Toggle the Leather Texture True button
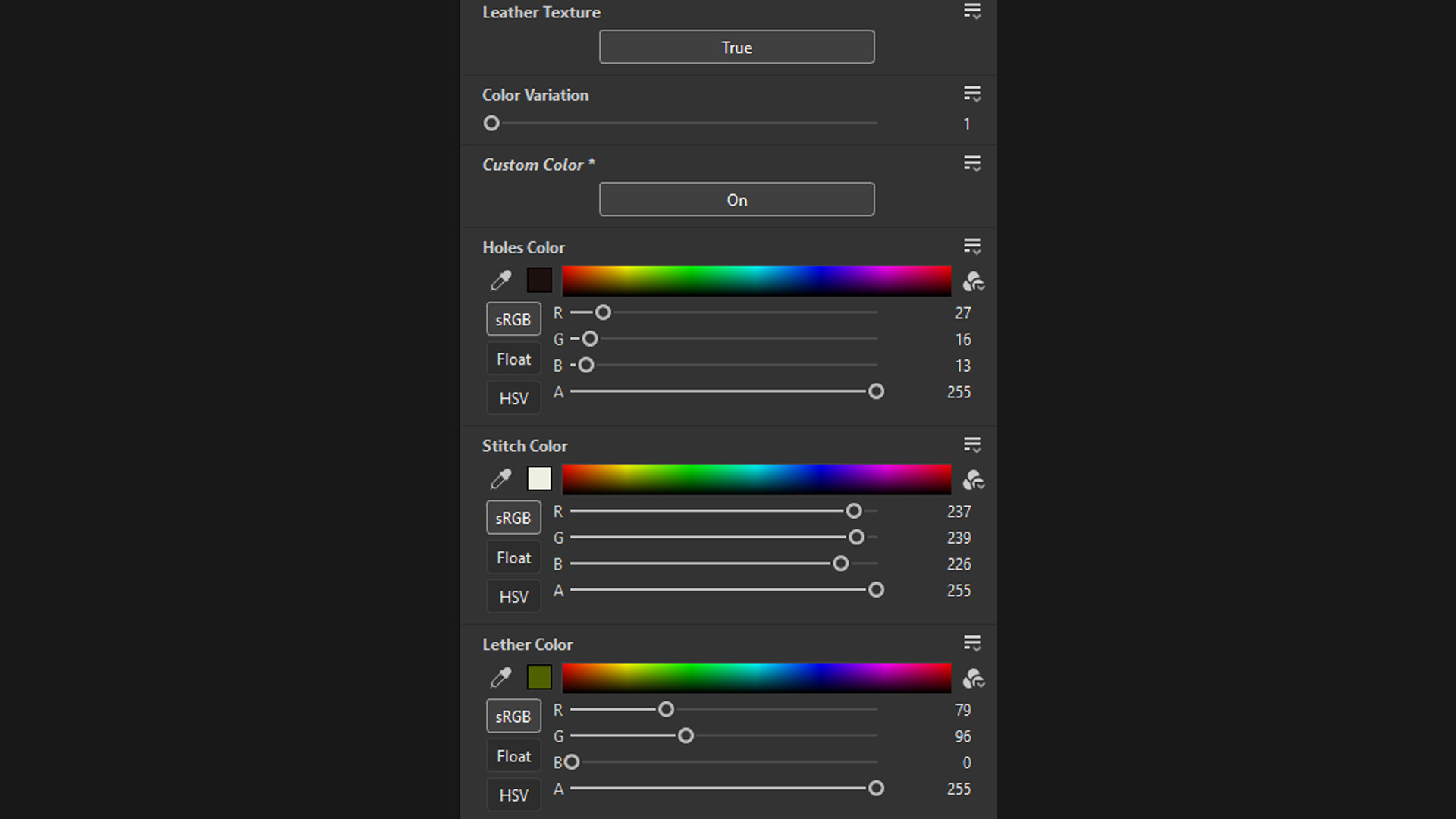 pos(736,47)
